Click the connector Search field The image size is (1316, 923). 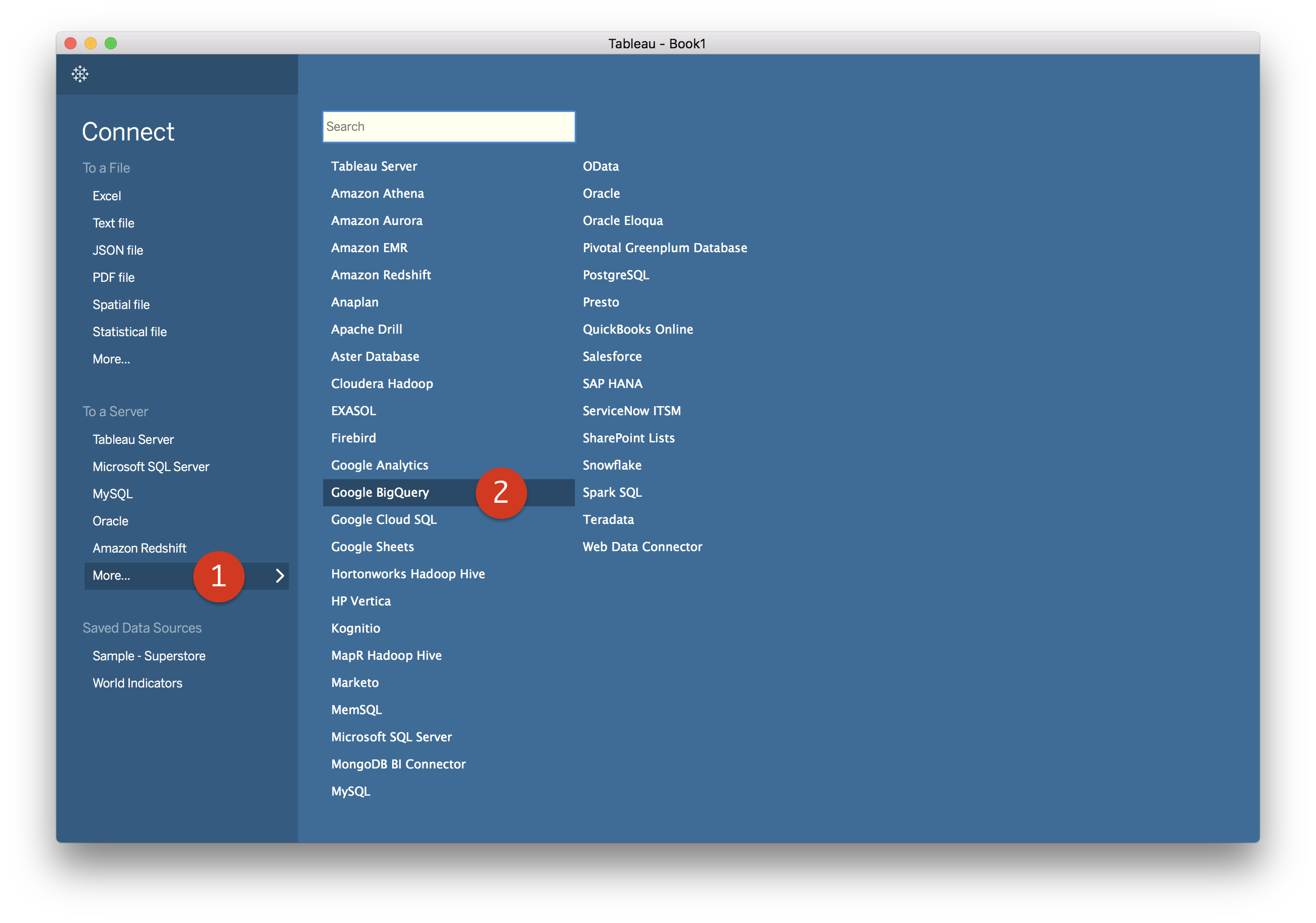pyautogui.click(x=448, y=127)
